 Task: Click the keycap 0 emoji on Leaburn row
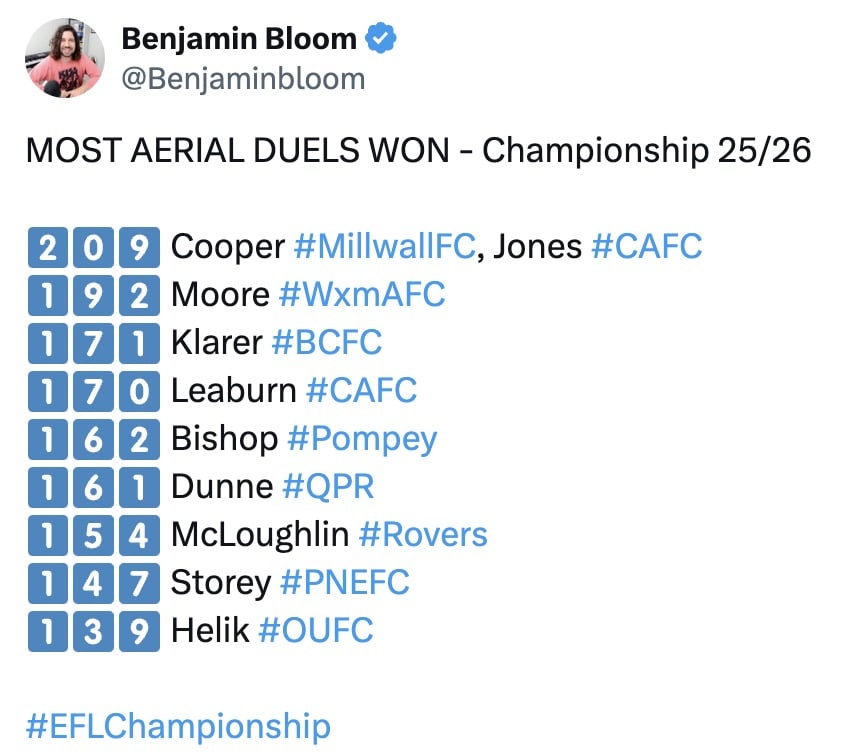click(x=141, y=390)
